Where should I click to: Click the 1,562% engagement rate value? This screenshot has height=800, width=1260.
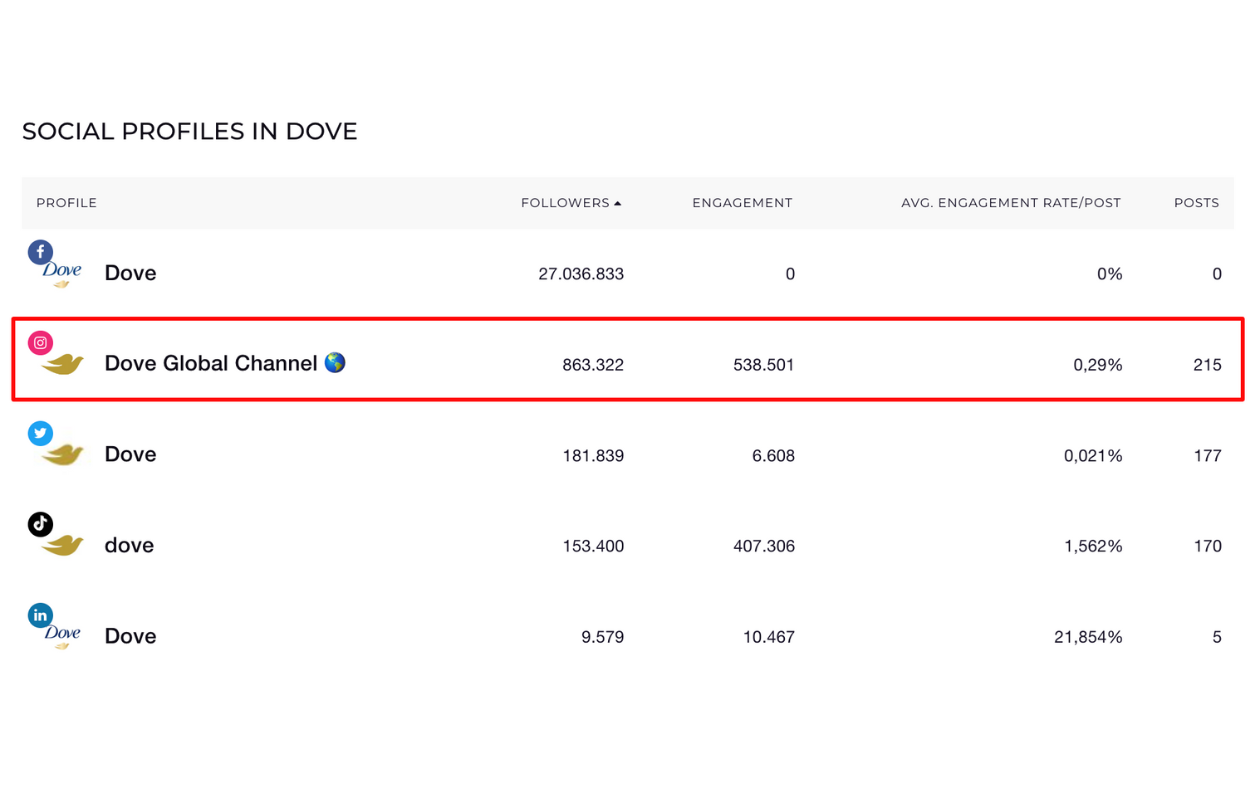coord(1093,546)
